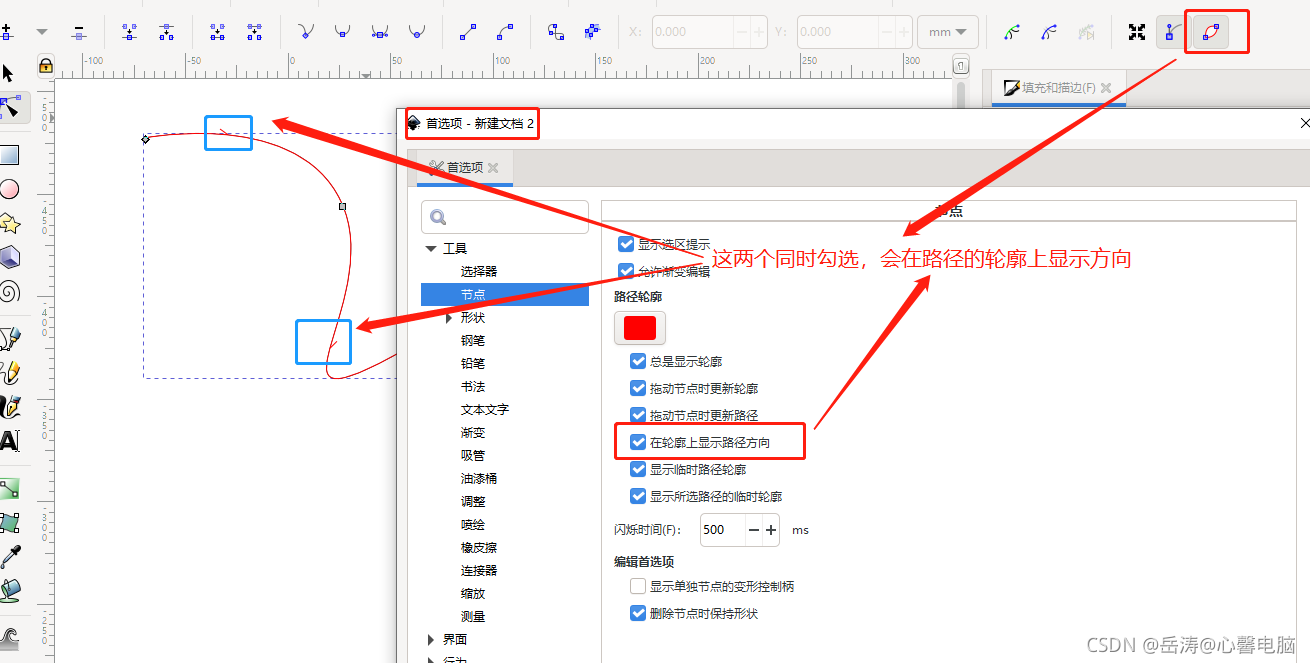This screenshot has width=1310, height=663.
Task: Open the mm units dropdown
Action: tap(948, 32)
